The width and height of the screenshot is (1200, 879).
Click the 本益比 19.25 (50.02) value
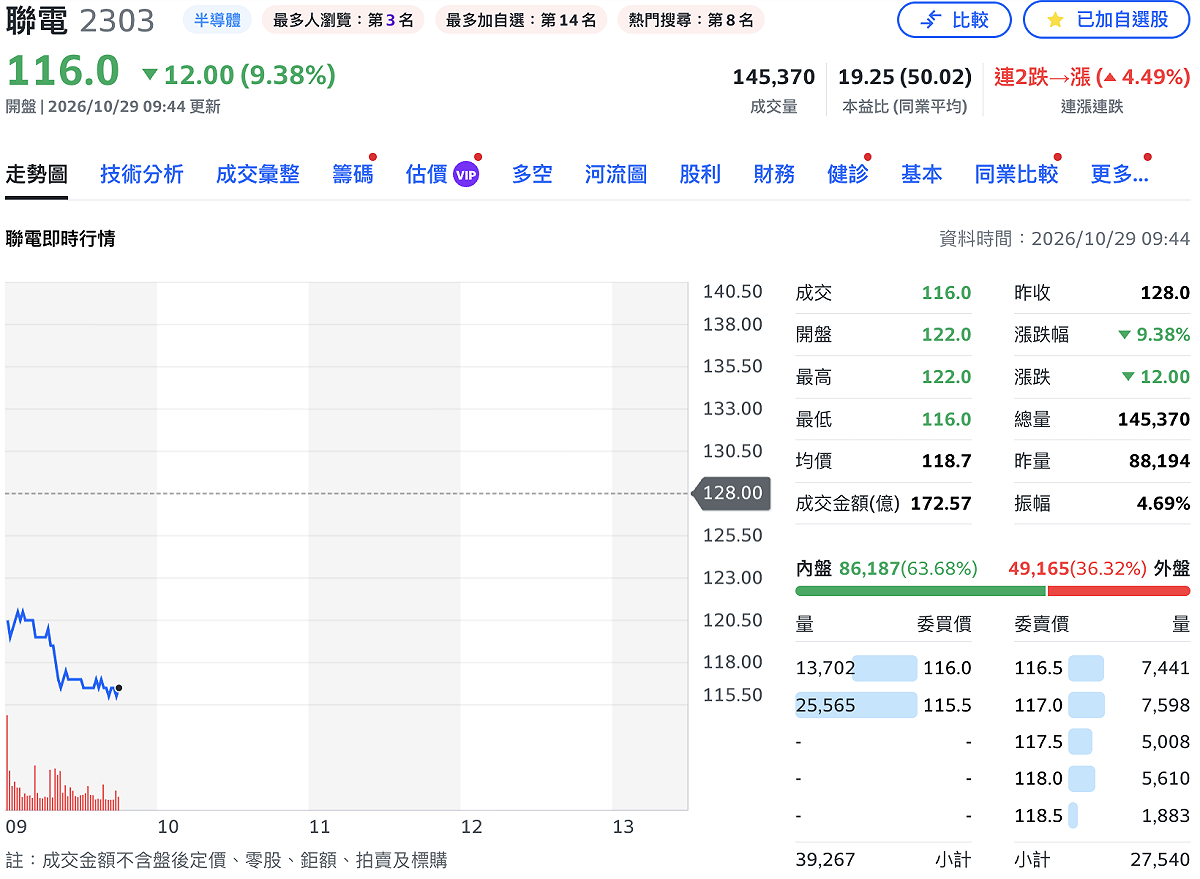[905, 77]
